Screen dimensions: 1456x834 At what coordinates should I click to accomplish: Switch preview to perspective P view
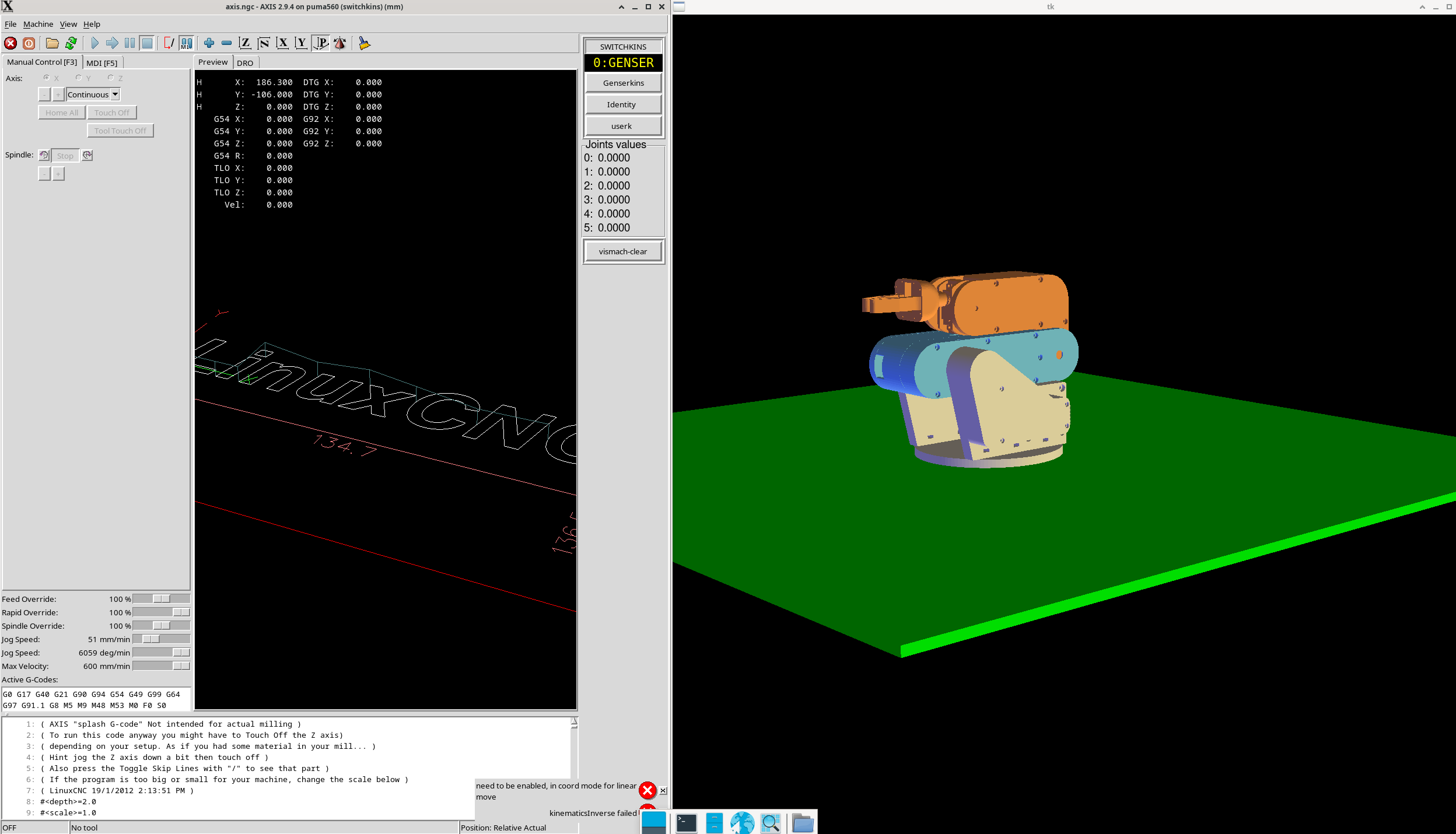320,43
